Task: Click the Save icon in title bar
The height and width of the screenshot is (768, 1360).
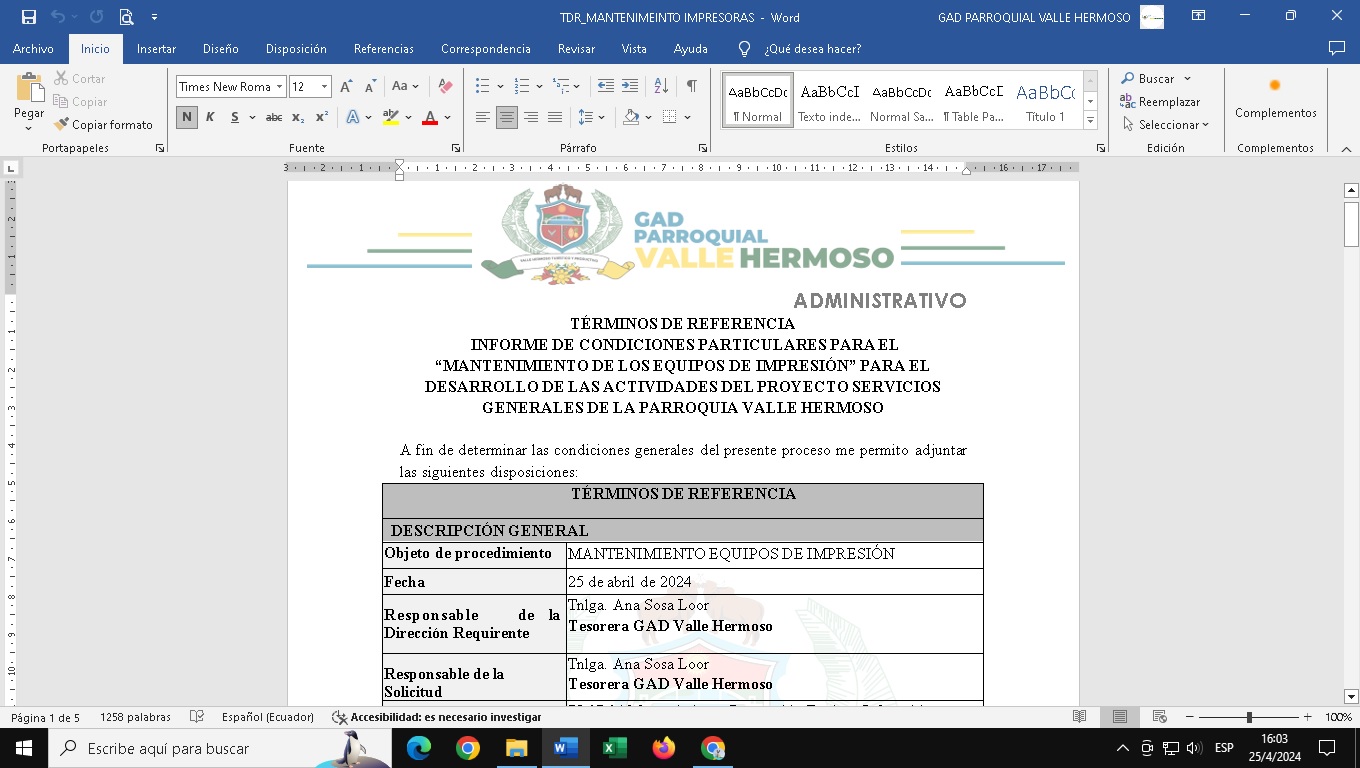Action: (x=28, y=17)
